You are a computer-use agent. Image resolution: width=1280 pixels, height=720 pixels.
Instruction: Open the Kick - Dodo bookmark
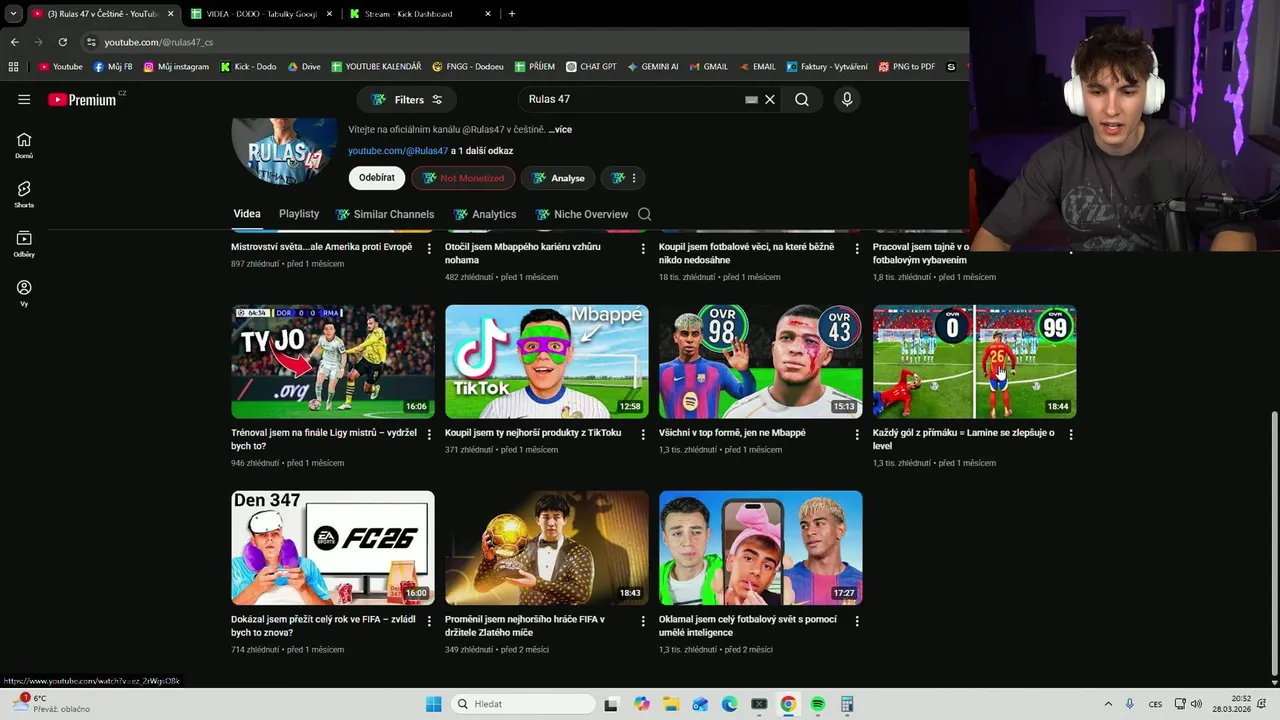(x=247, y=67)
